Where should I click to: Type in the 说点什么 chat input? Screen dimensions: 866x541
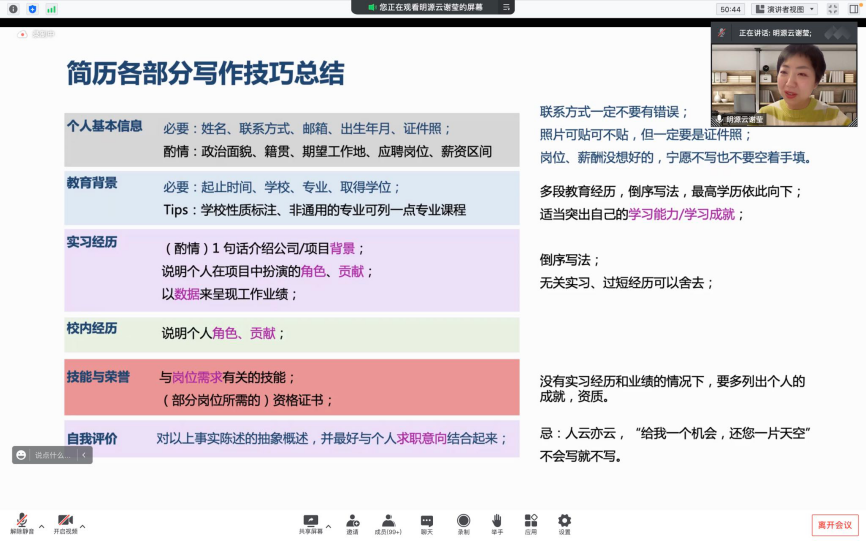(x=54, y=455)
